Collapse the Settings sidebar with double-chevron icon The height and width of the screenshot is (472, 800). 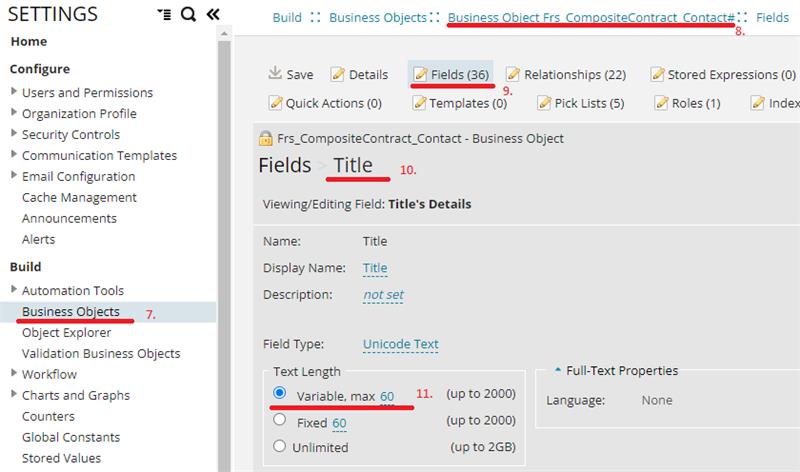click(212, 14)
